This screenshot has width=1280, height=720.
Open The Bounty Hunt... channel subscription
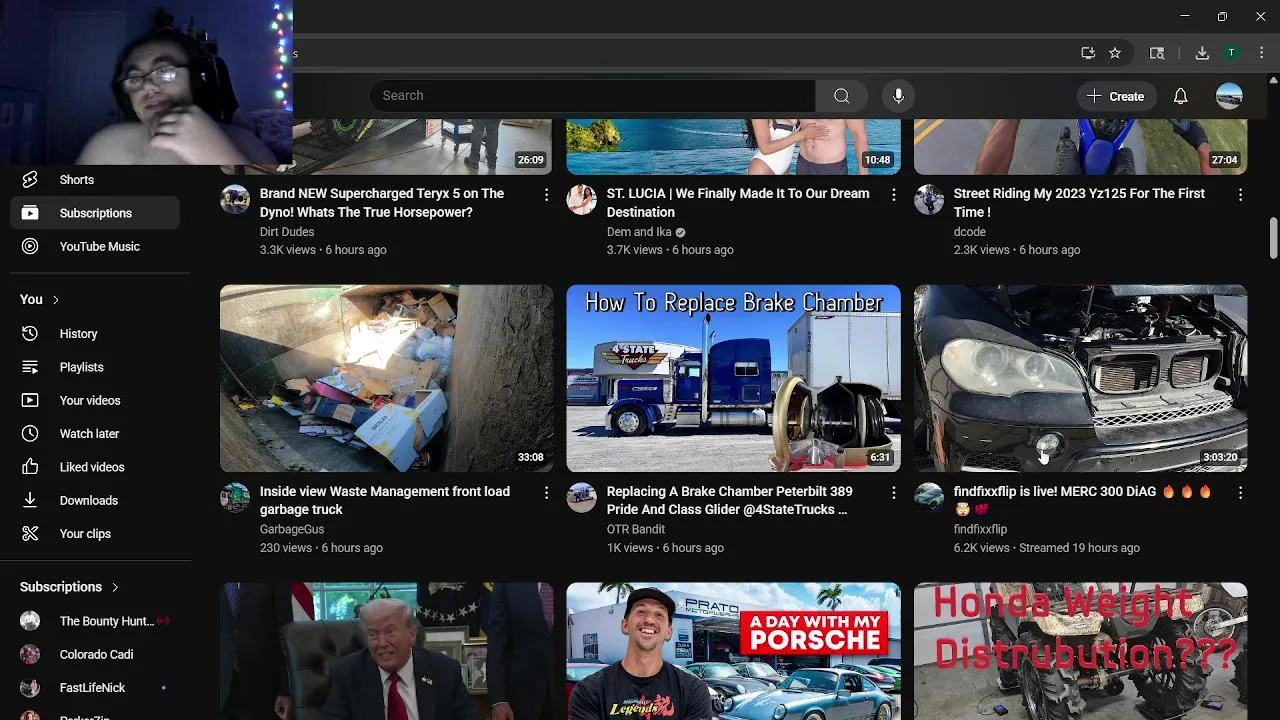coord(95,621)
